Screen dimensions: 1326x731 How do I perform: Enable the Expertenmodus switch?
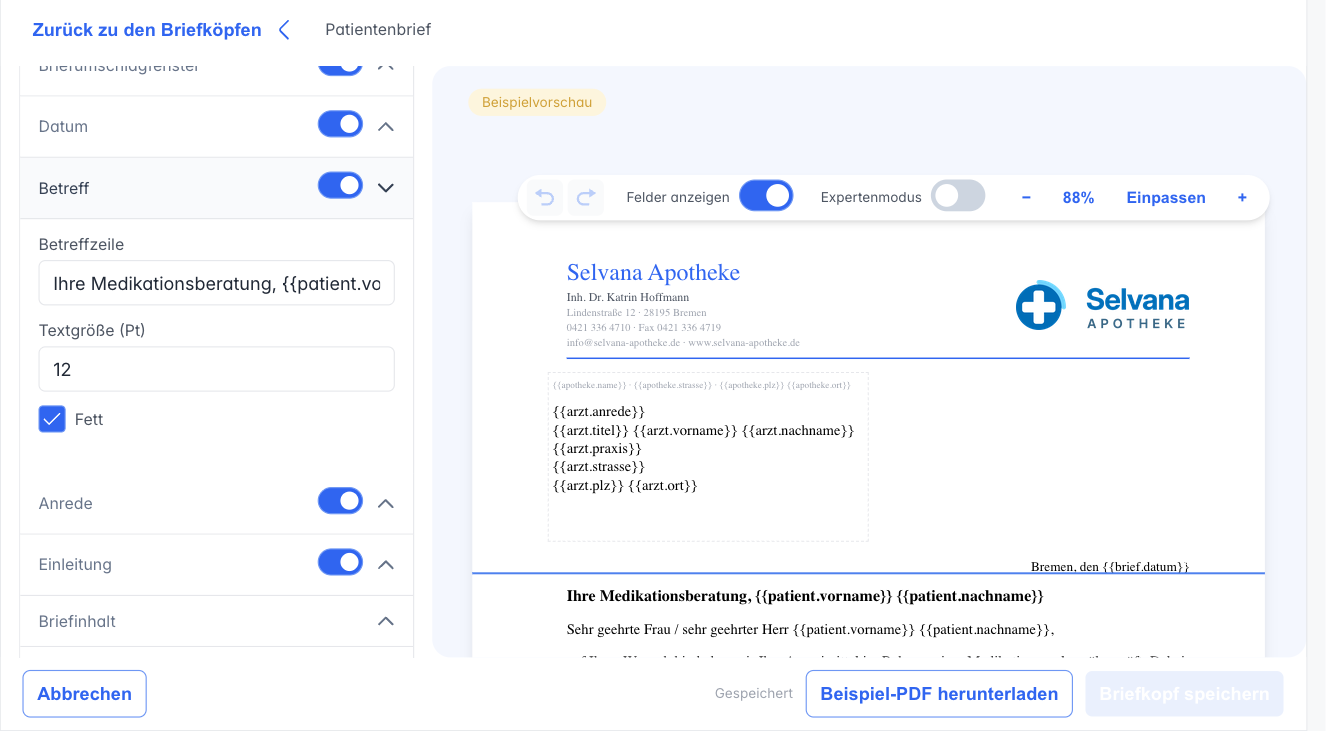(958, 196)
